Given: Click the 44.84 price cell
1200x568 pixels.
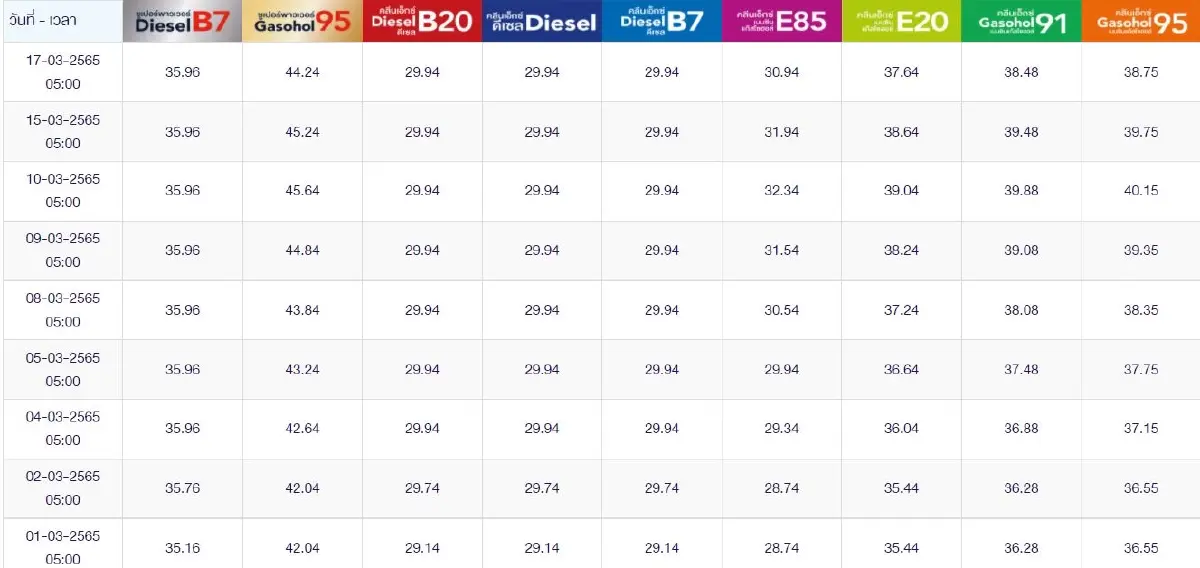Looking at the screenshot, I should tap(302, 250).
